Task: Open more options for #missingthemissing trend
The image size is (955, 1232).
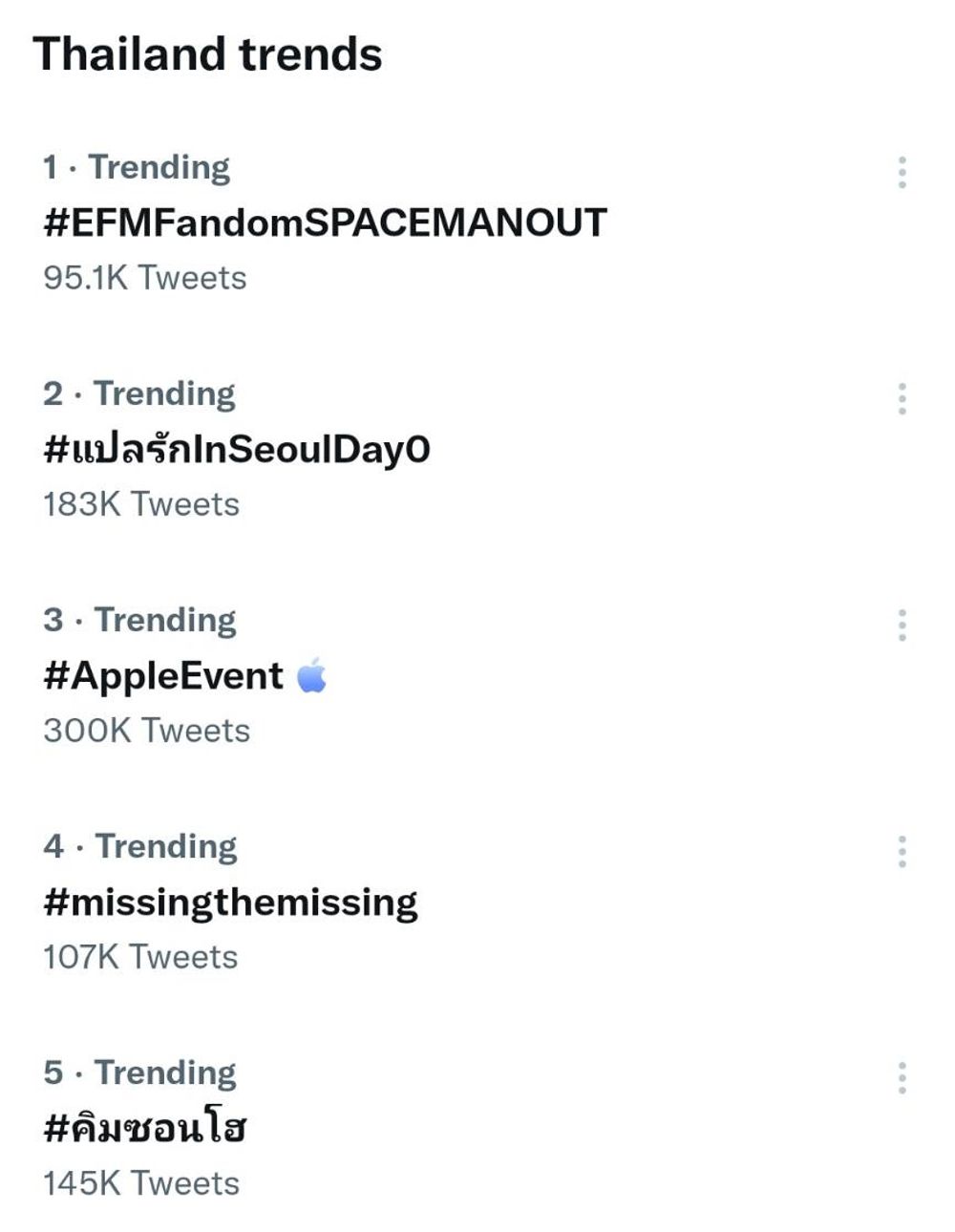Action: (x=902, y=851)
